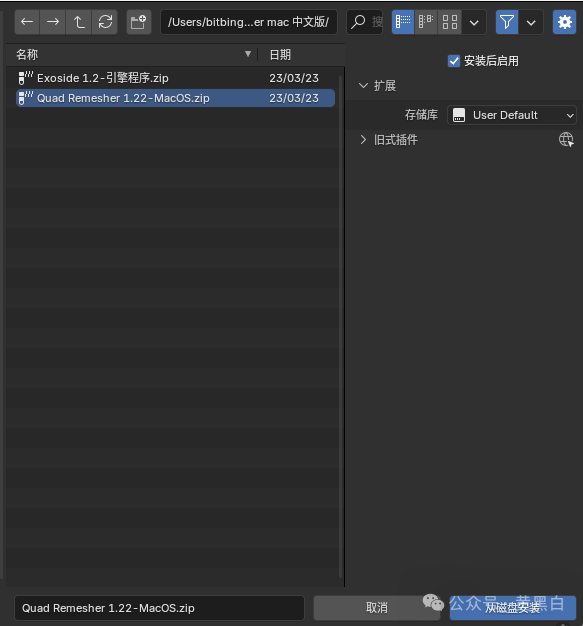The image size is (583, 626).
Task: Click the date of Exoside file
Action: click(x=294, y=78)
